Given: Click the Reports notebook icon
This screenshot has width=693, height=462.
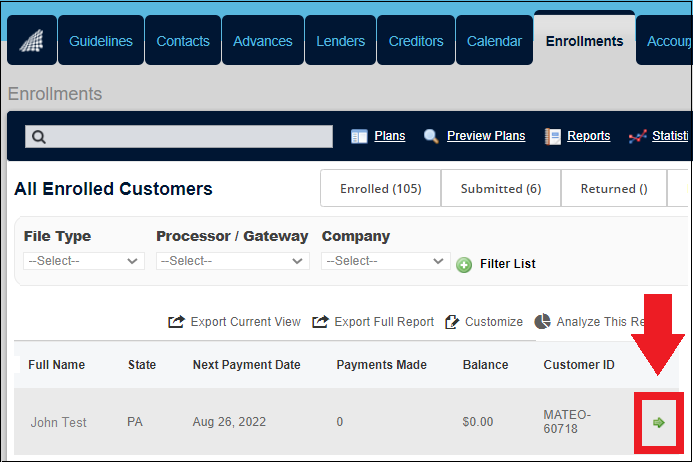Looking at the screenshot, I should click(x=552, y=136).
